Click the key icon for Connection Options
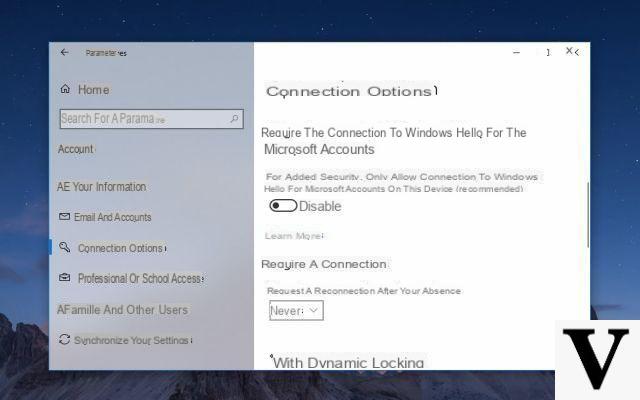This screenshot has width=640, height=400. pyautogui.click(x=64, y=247)
